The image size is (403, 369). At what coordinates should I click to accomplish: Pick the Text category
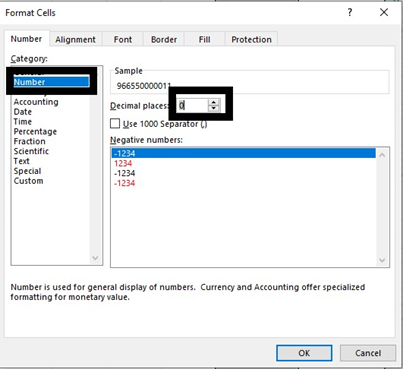(x=22, y=161)
